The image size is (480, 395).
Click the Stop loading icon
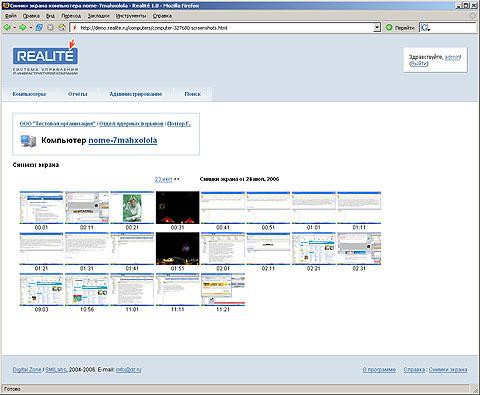pos(50,28)
